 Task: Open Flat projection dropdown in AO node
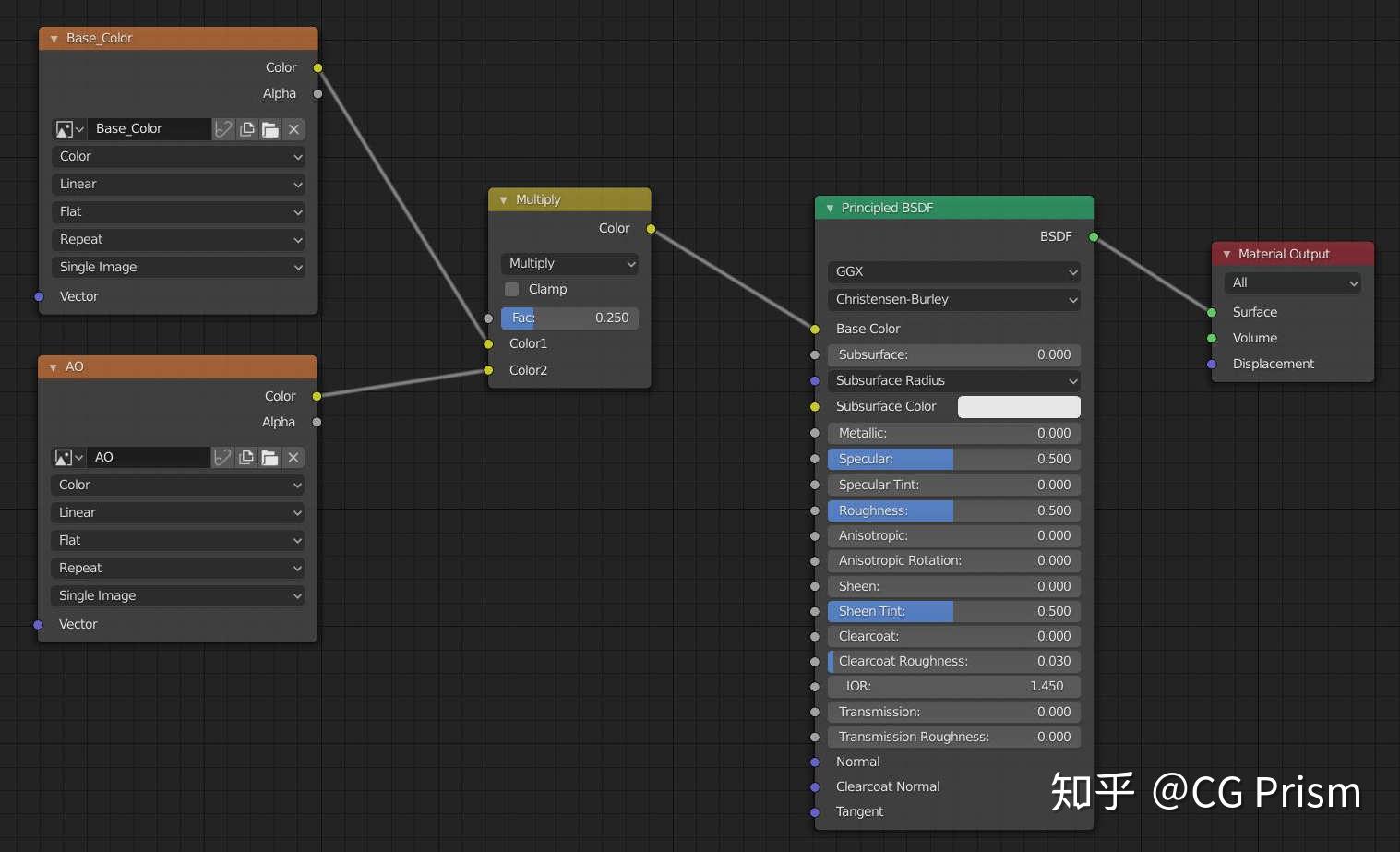(x=178, y=541)
